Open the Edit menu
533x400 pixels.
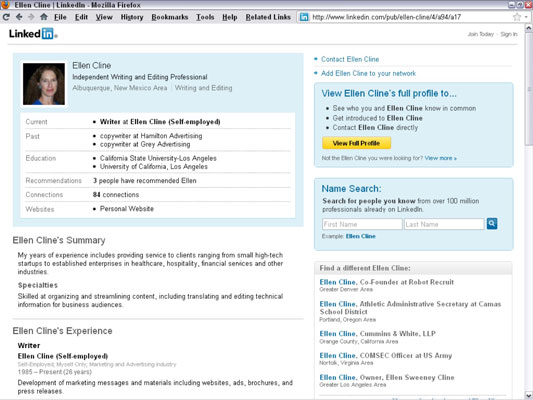point(81,17)
